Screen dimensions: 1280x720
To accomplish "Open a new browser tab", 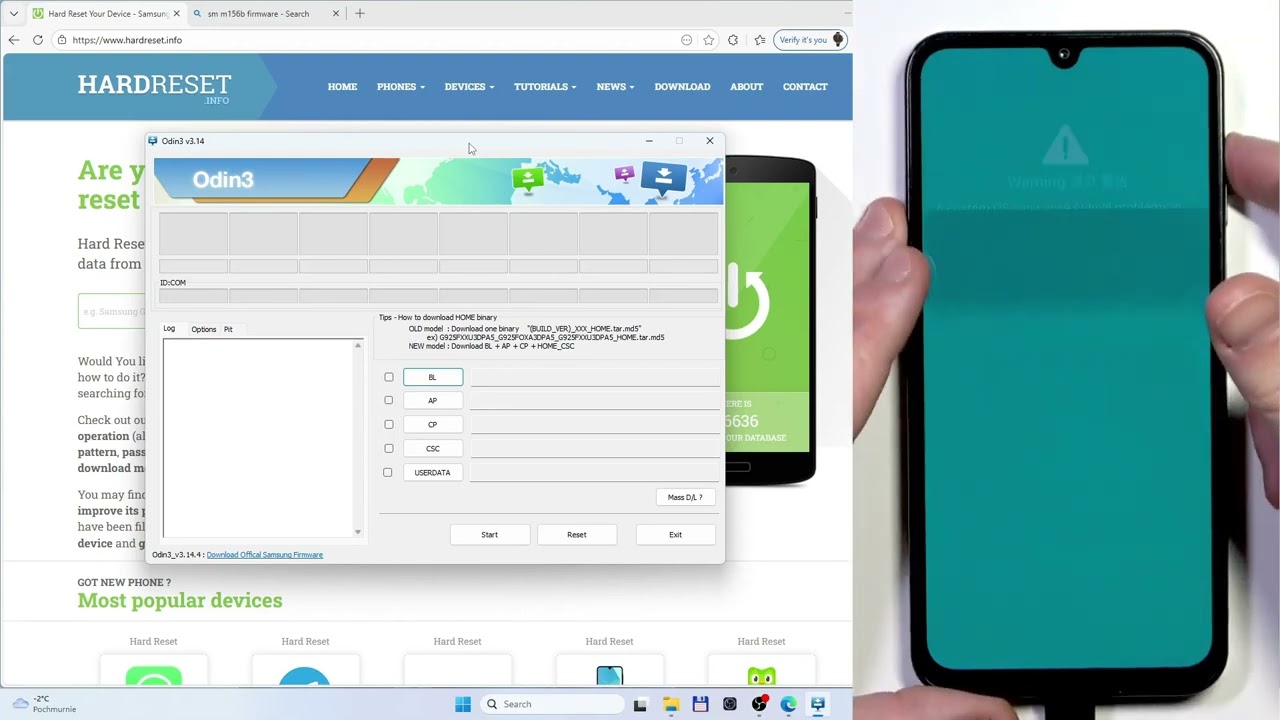I will click(360, 14).
